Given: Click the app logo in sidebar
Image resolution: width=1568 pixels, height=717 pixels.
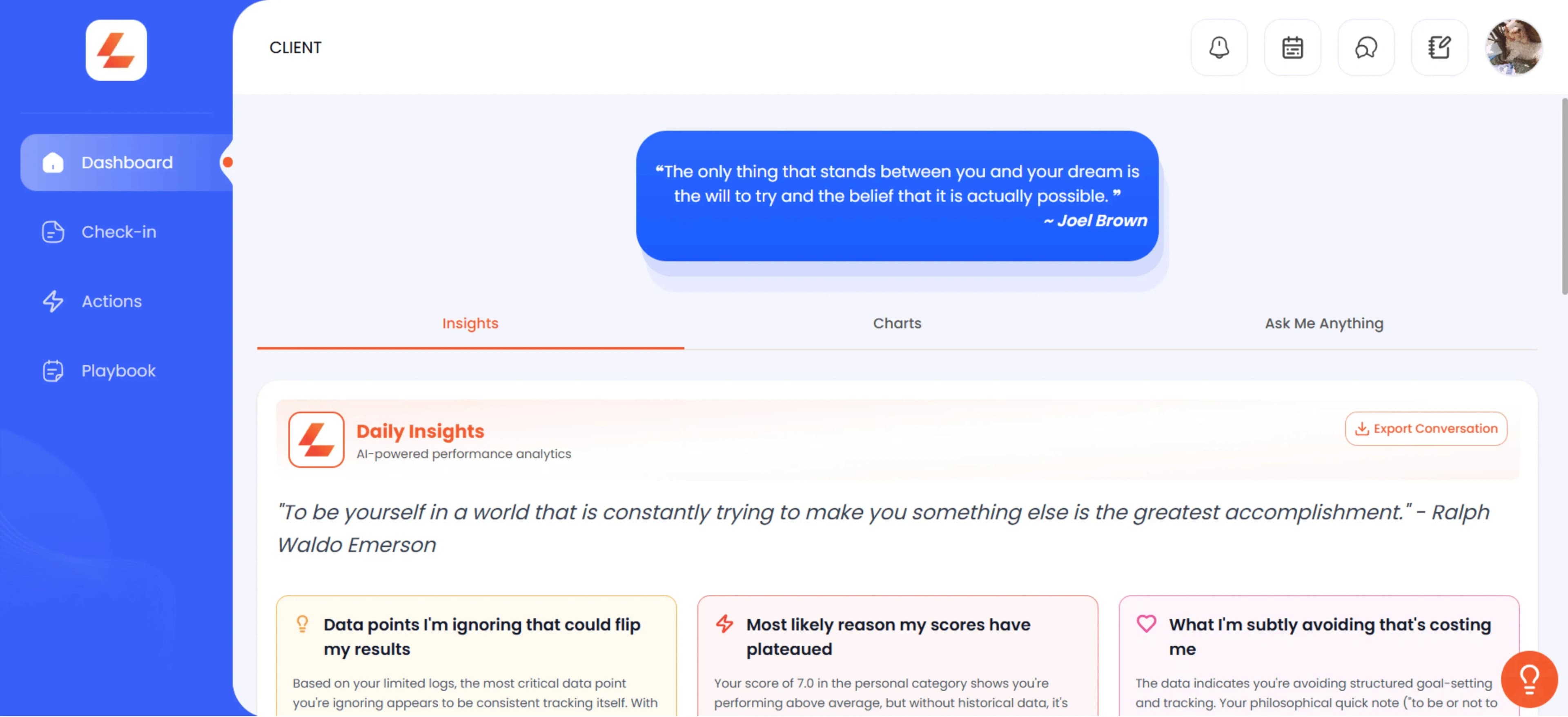Looking at the screenshot, I should coord(116,51).
